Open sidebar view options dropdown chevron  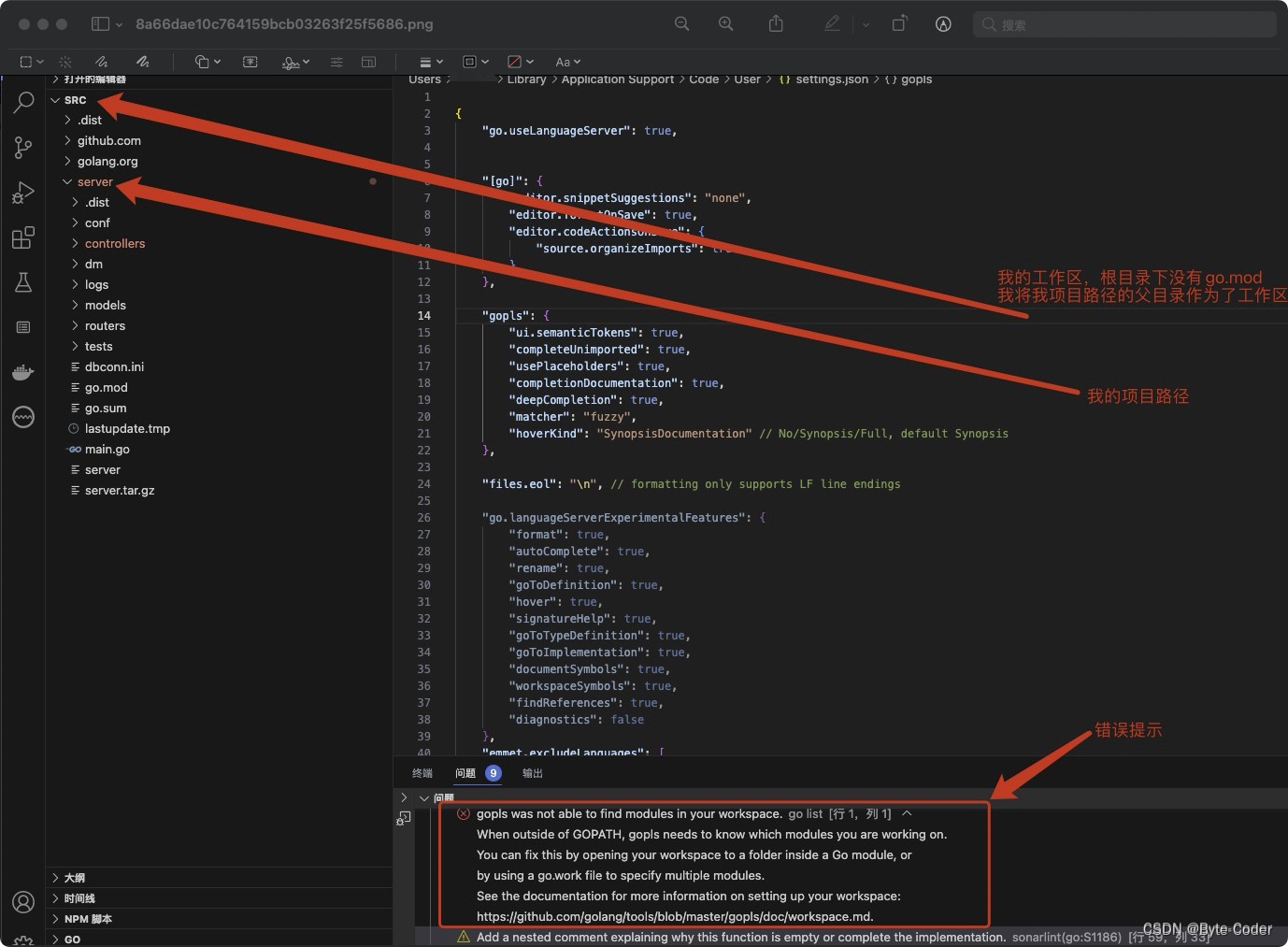pyautogui.click(x=119, y=25)
